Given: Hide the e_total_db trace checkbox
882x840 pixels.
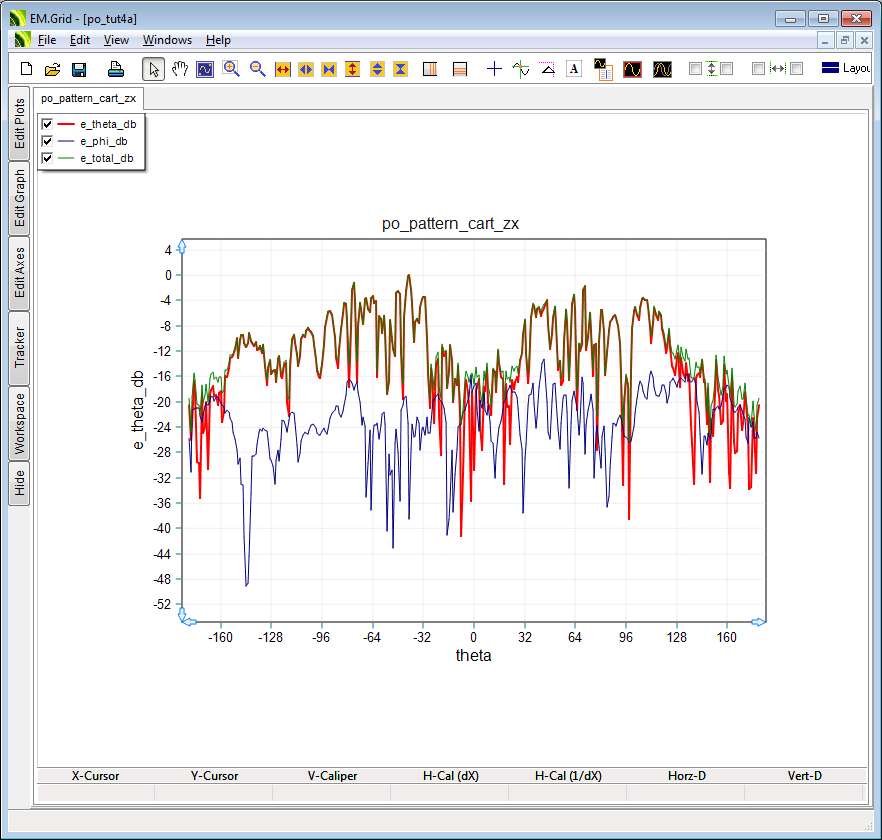Looking at the screenshot, I should coord(47,158).
